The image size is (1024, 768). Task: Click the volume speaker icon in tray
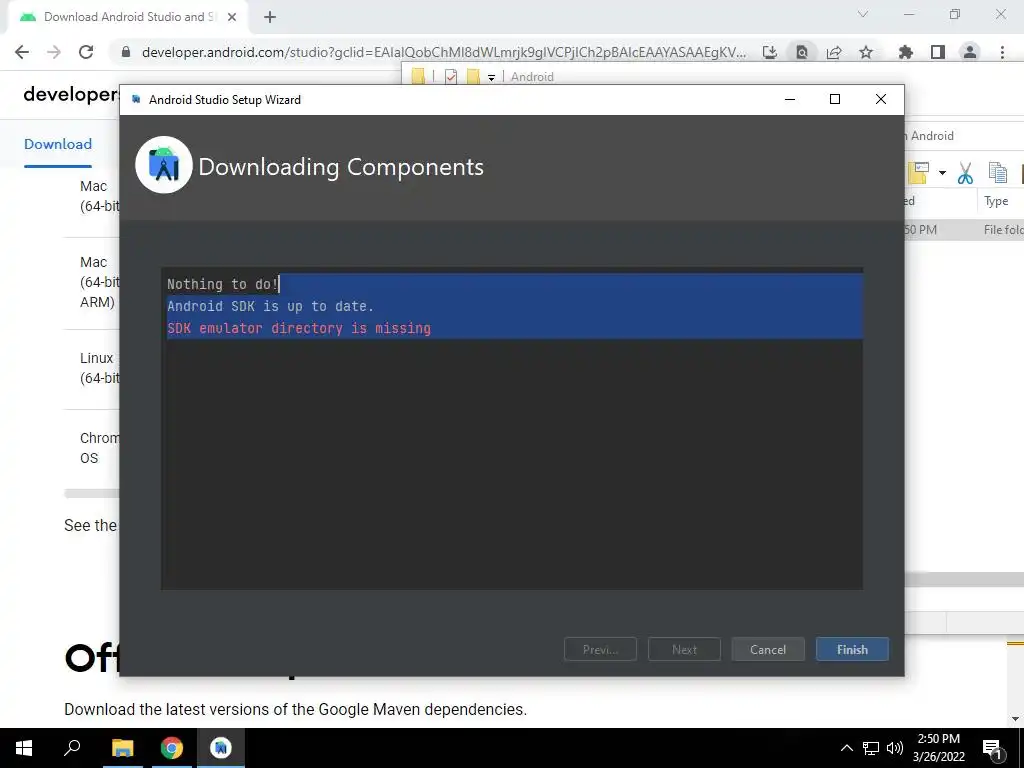click(895, 748)
